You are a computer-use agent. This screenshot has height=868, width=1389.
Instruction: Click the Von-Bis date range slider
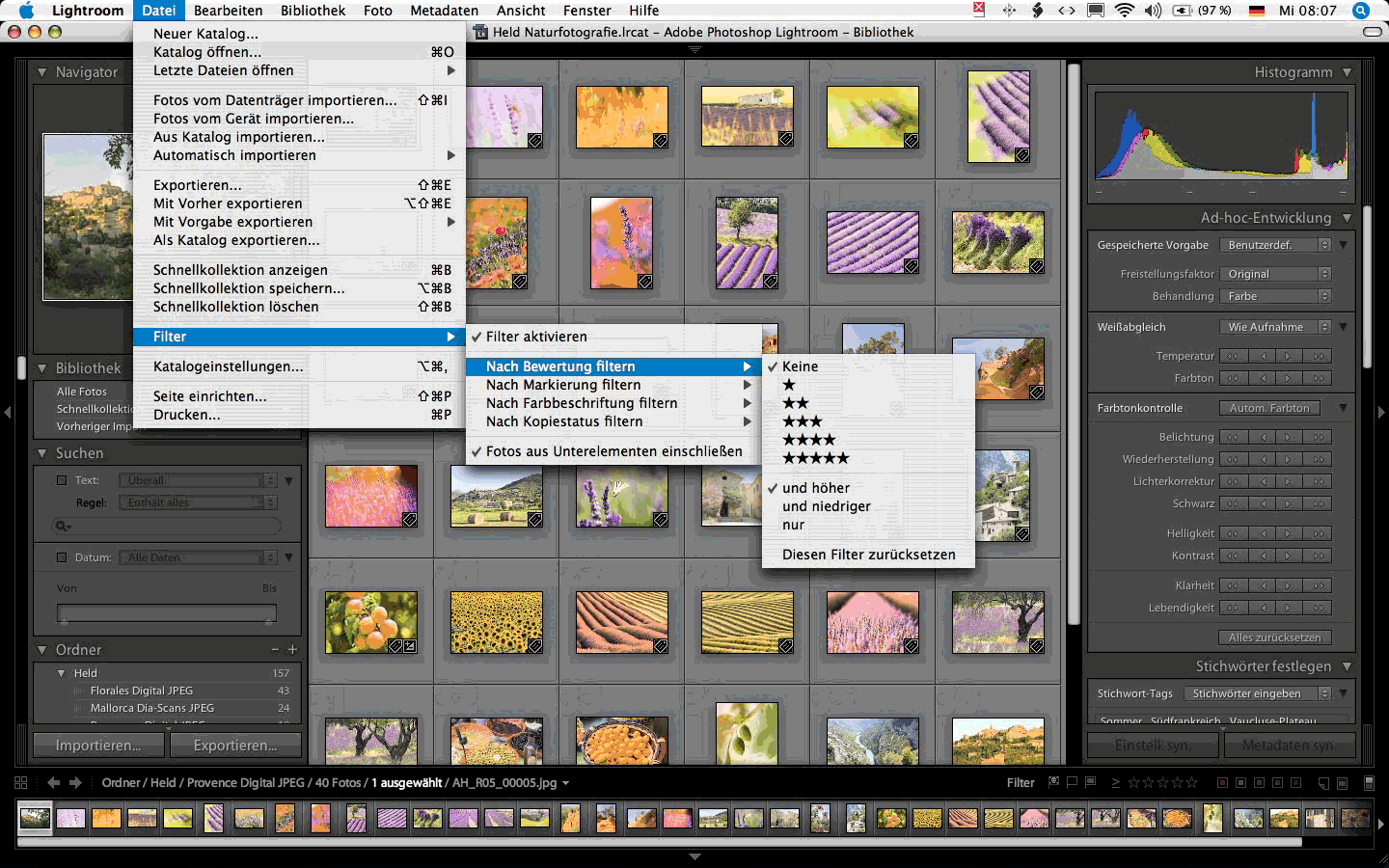point(167,613)
